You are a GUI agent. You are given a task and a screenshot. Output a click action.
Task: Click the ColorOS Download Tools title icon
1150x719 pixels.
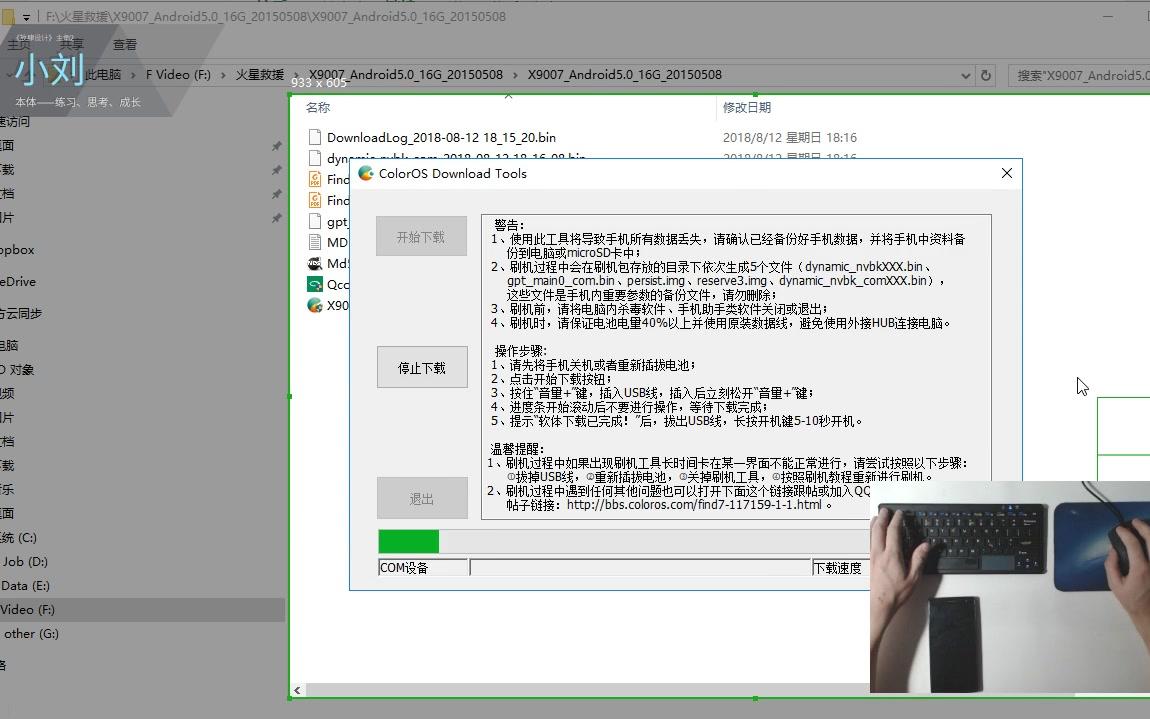[x=365, y=173]
